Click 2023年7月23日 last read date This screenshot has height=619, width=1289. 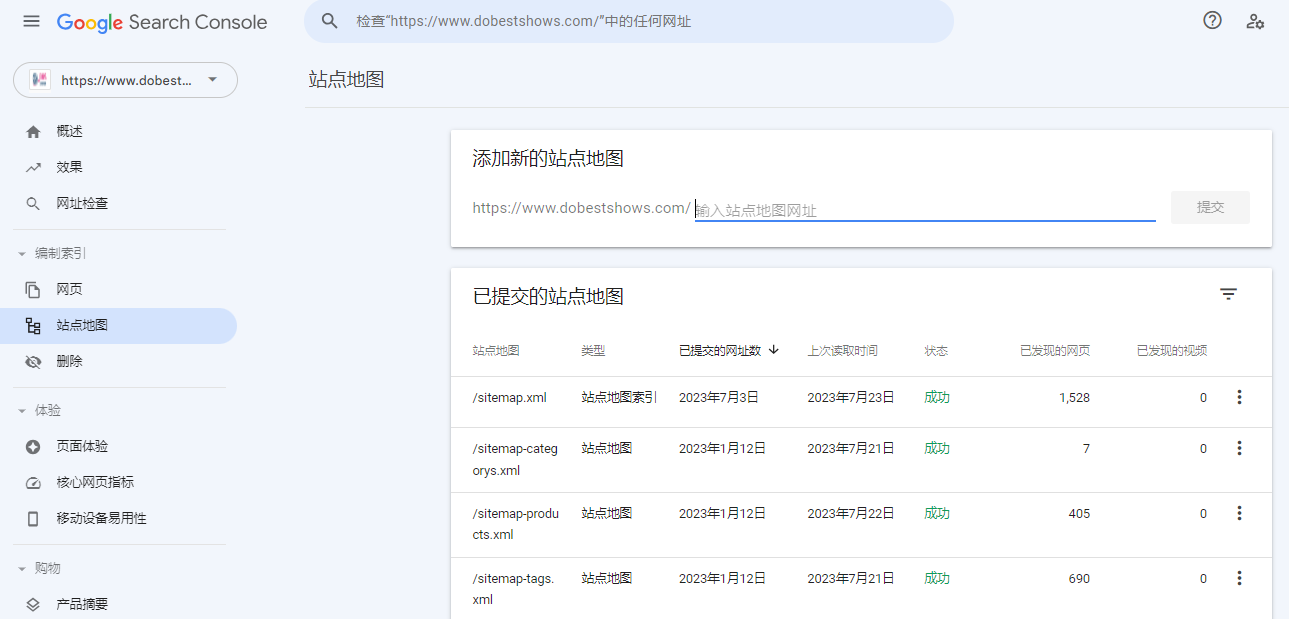click(851, 397)
